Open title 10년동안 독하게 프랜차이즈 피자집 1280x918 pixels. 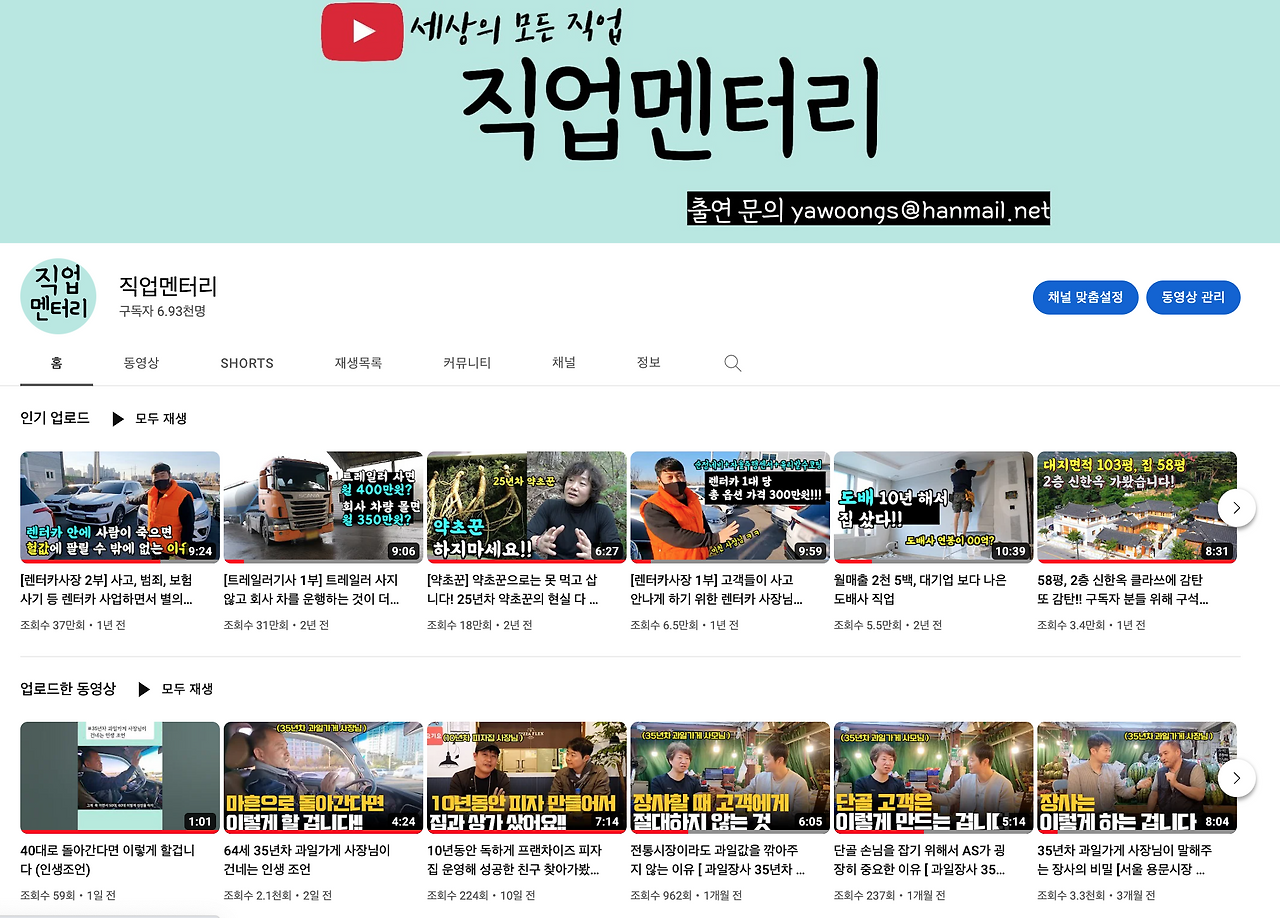coord(515,859)
